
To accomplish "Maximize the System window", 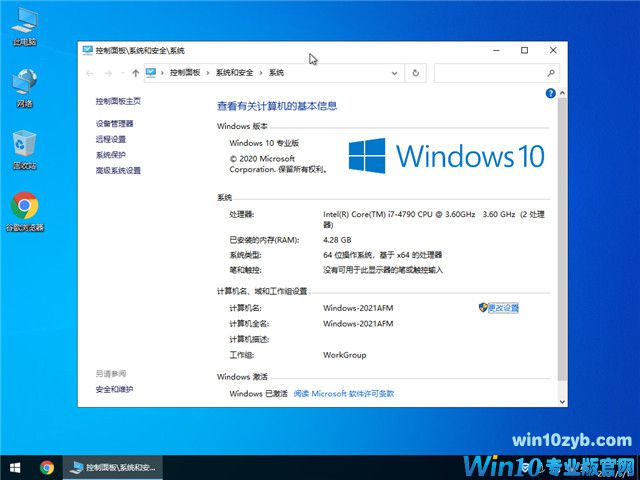I will 524,50.
